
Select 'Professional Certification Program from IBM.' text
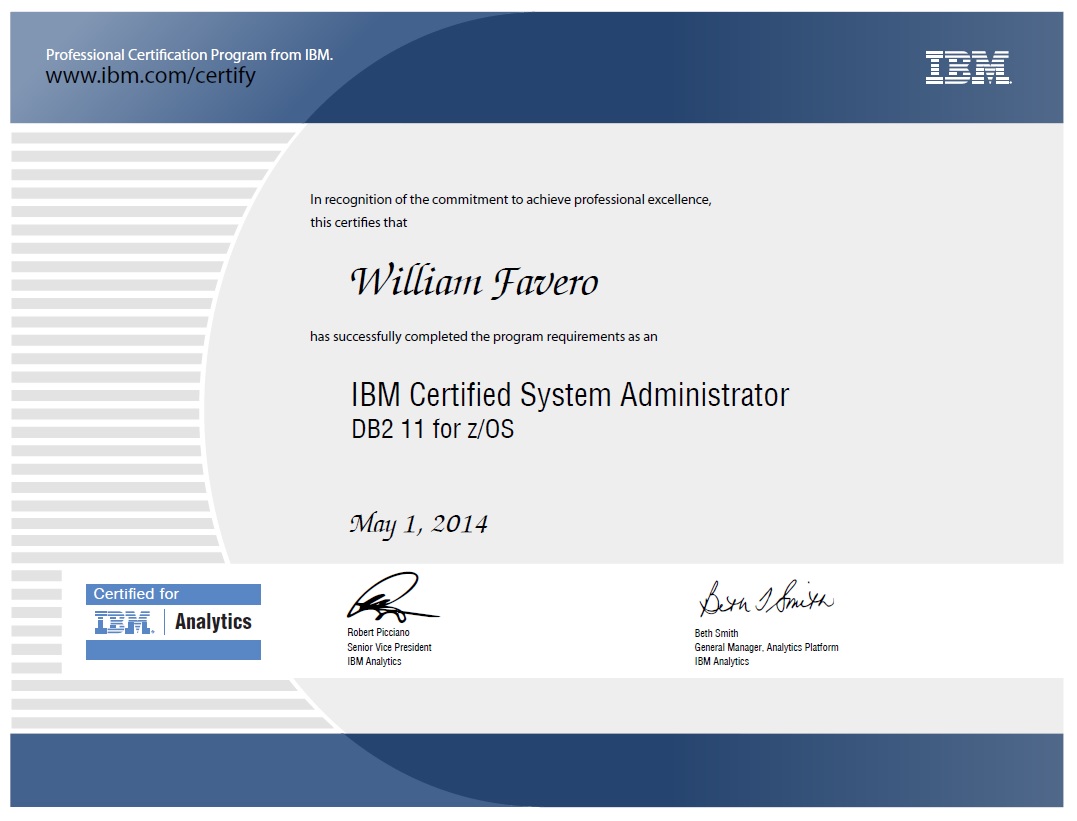tap(189, 55)
